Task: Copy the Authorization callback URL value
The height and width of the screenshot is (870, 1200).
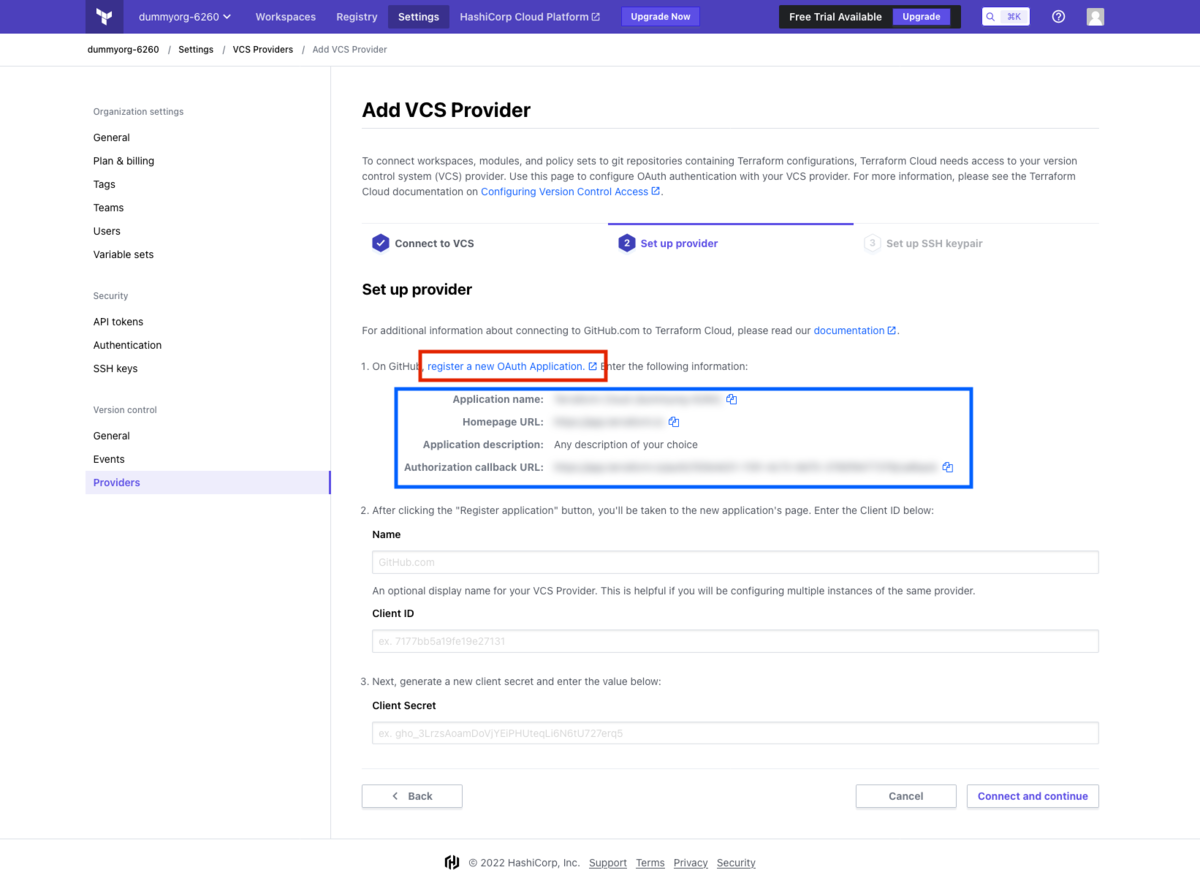Action: coord(948,467)
